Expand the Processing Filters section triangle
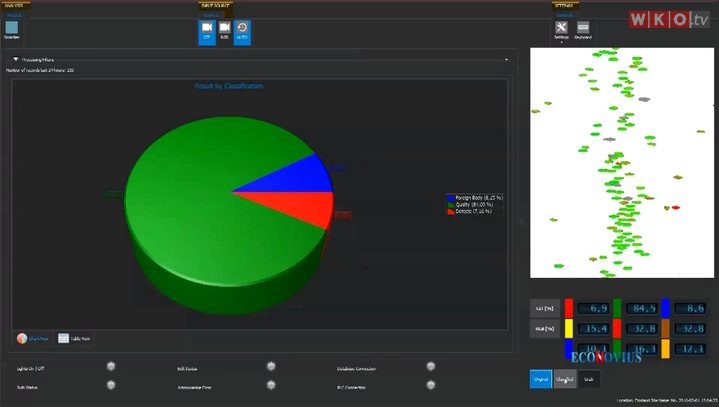The image size is (719, 407). 15,60
